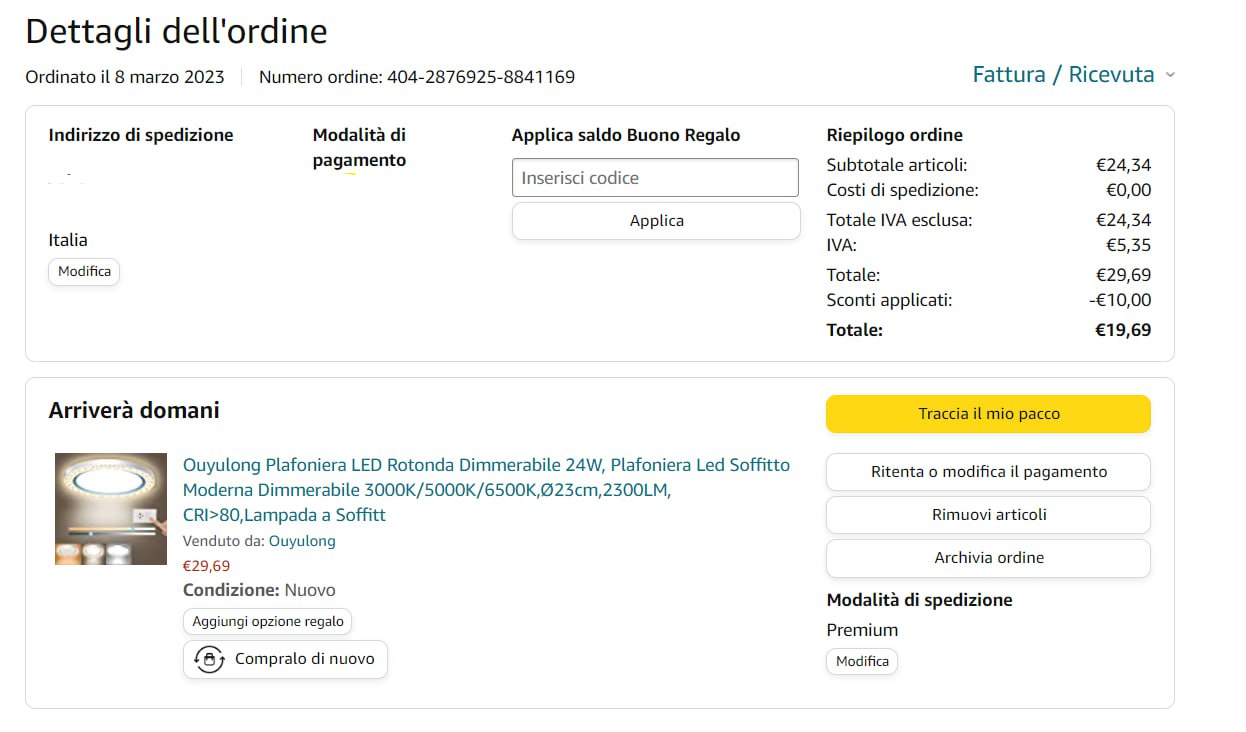The image size is (1246, 732).
Task: Click the yellow Traccia il mio pacco button
Action: point(988,414)
